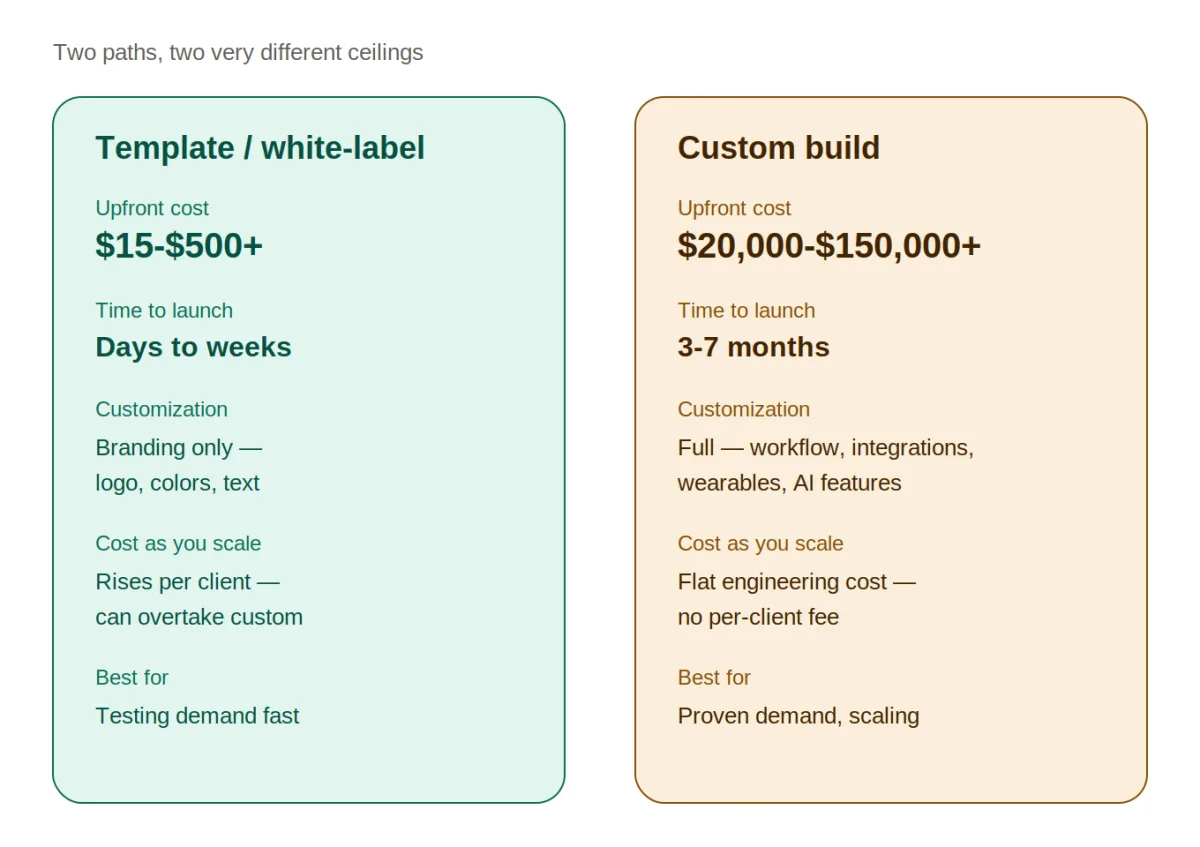1200x847 pixels.
Task: Click the 'Two paths, two very different ceilings' heading
Action: [x=238, y=52]
